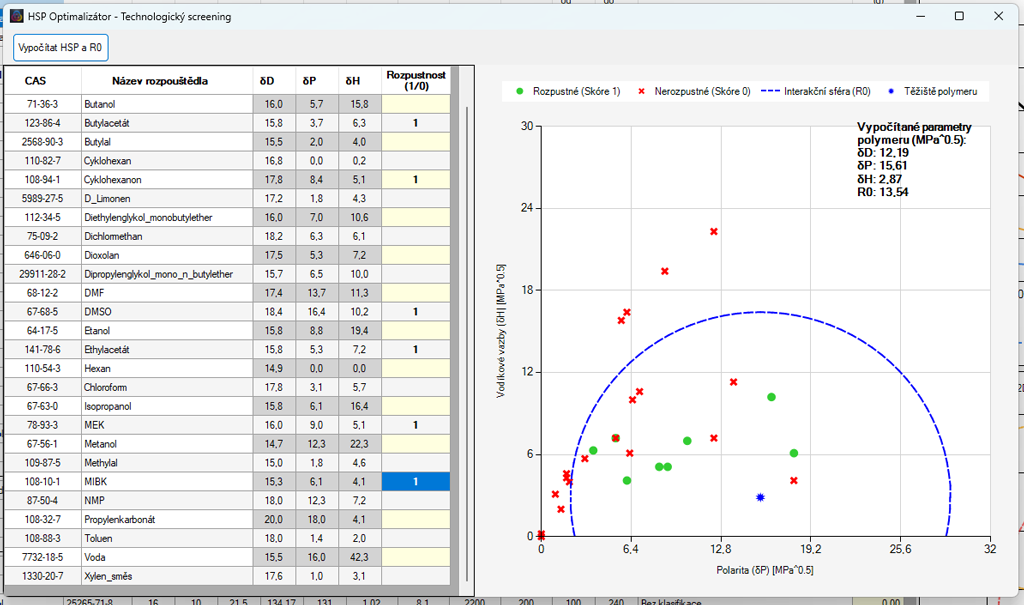This screenshot has height=605, width=1024.
Task: Select the Rozpustnost cell for Metanol
Action: pyautogui.click(x=416, y=445)
